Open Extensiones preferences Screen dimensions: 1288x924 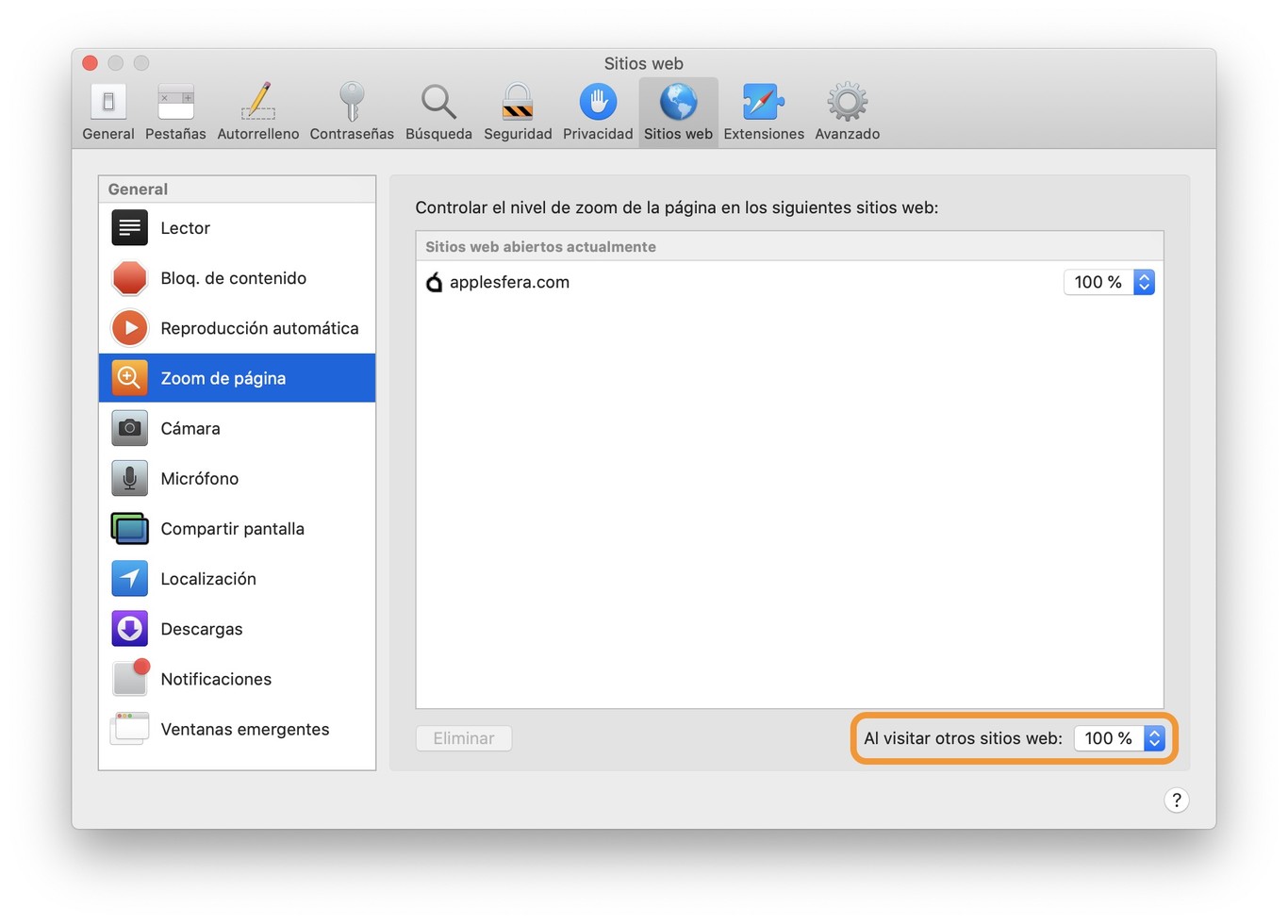click(763, 110)
